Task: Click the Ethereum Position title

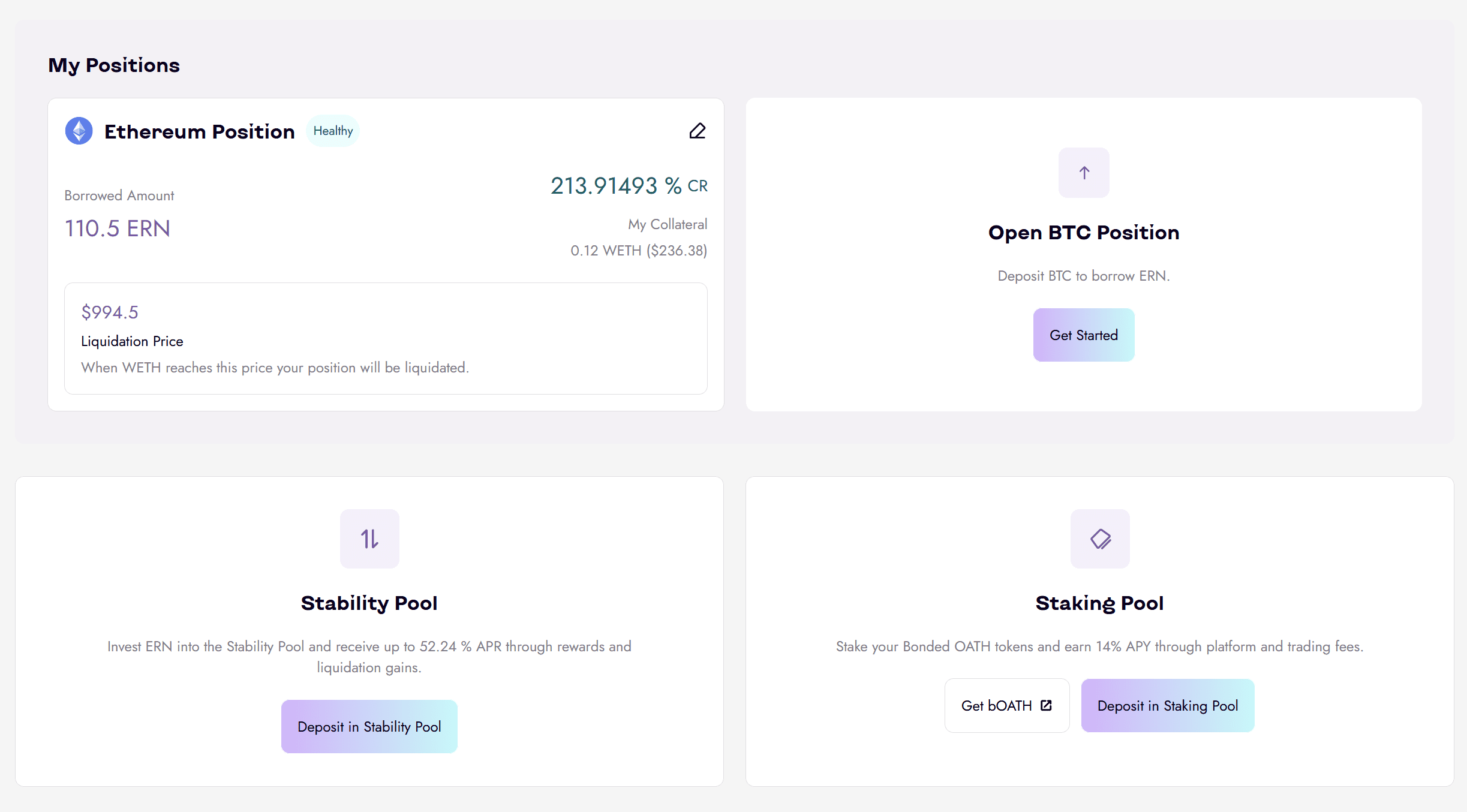Action: (200, 131)
